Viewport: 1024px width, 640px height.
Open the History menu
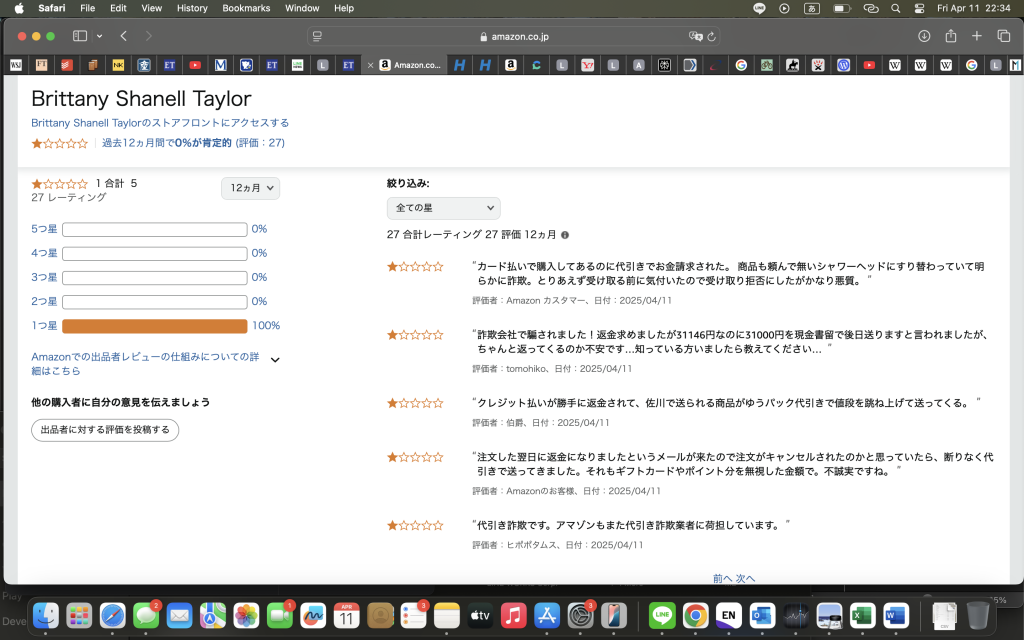pyautogui.click(x=192, y=8)
